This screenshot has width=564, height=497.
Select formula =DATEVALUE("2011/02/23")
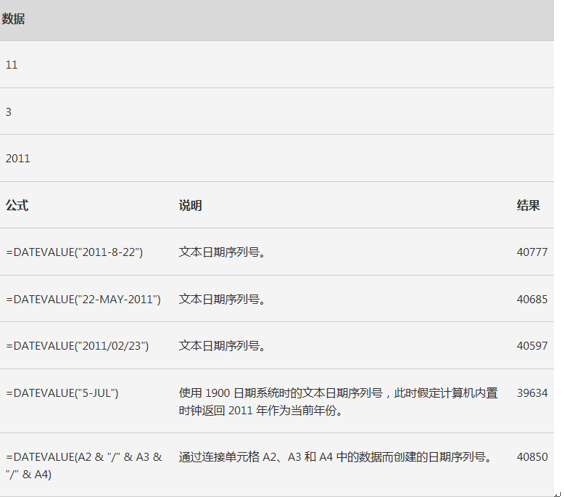[77, 346]
